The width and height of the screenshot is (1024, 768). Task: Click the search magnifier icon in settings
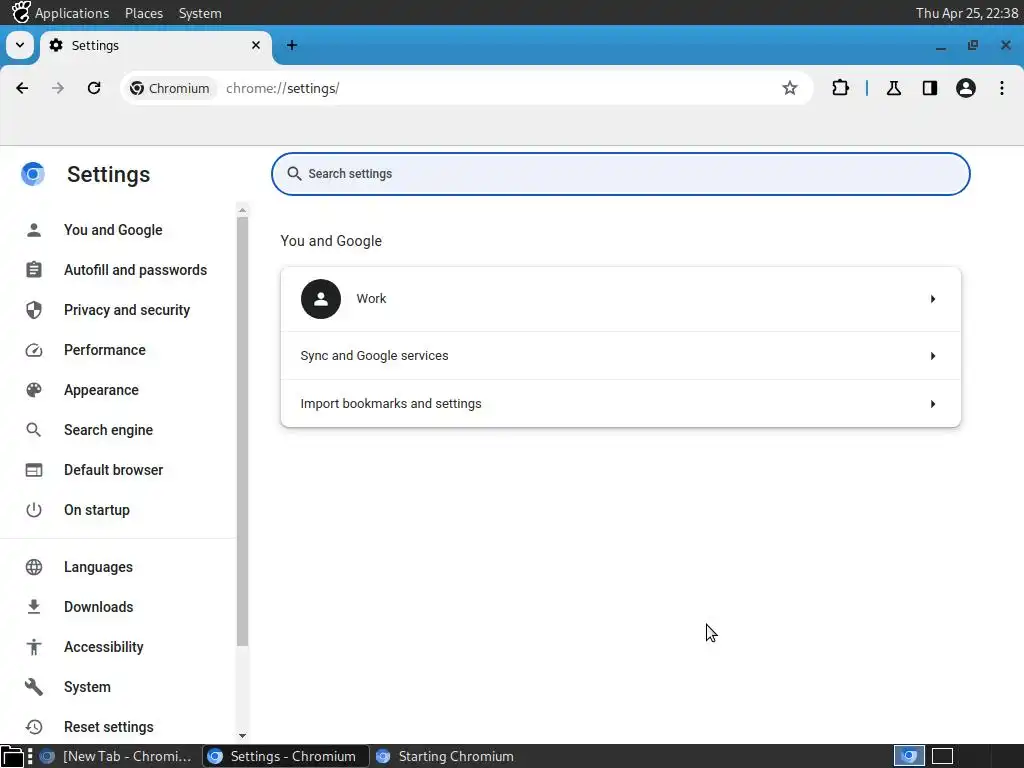coord(295,174)
